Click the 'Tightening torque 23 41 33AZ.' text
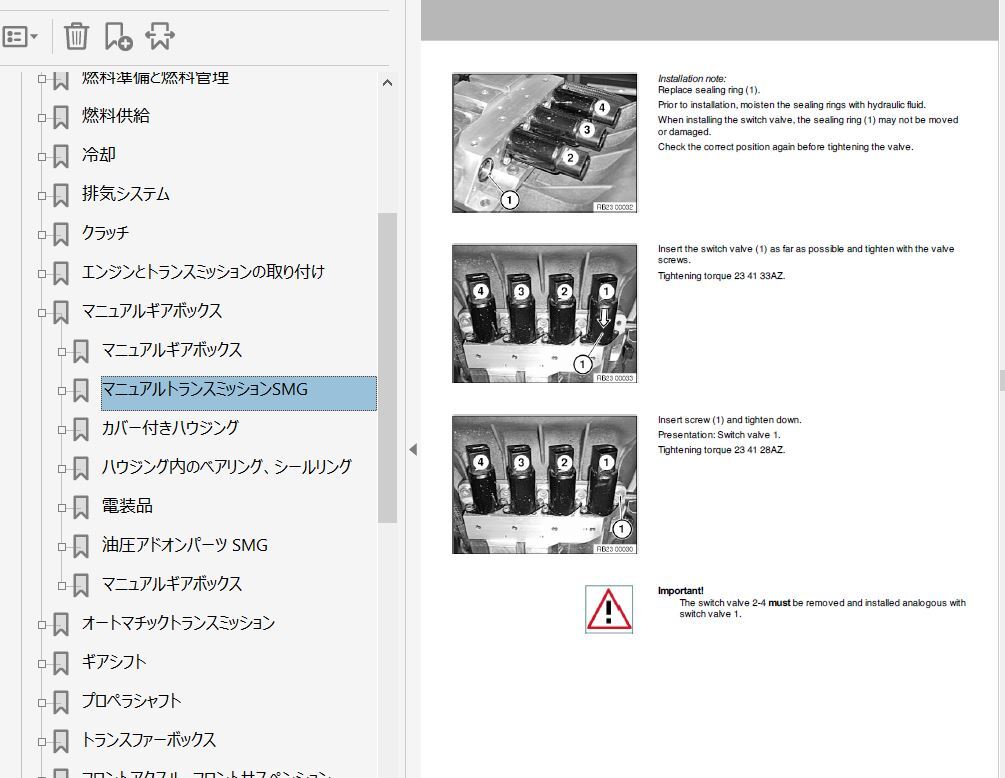This screenshot has width=1005, height=778. point(721,276)
